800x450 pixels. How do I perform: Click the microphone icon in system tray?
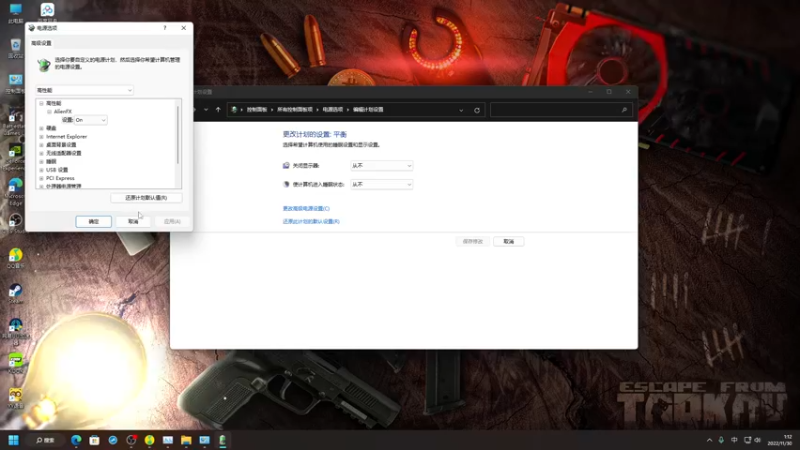(x=721, y=440)
